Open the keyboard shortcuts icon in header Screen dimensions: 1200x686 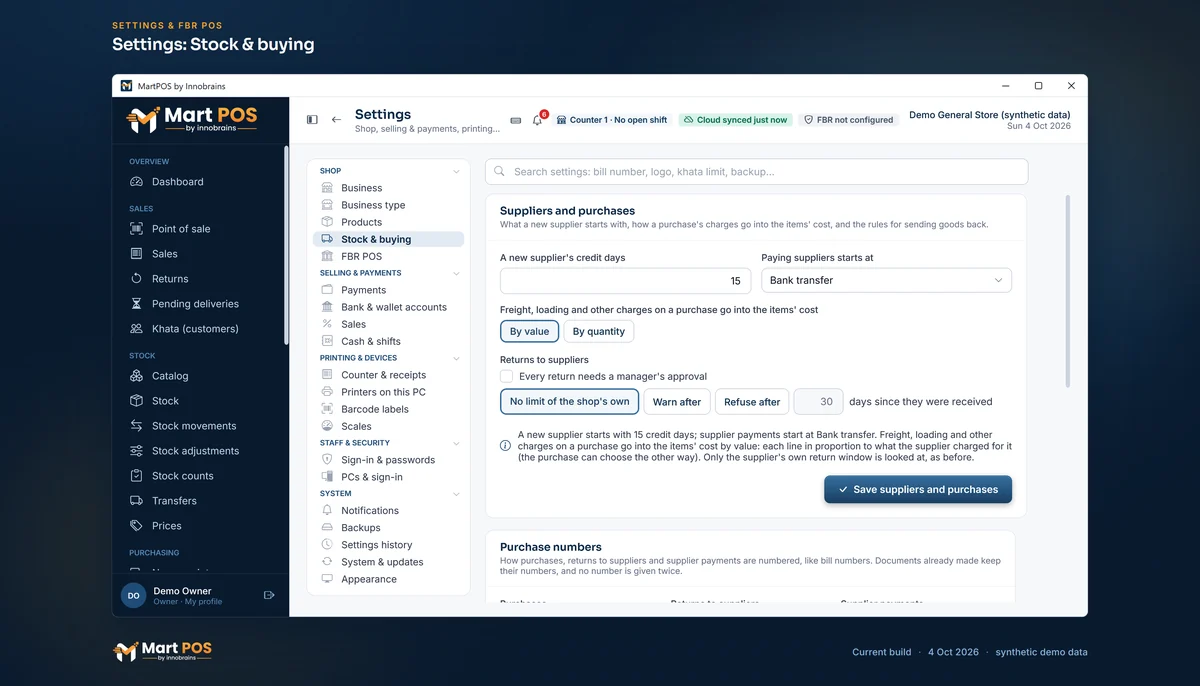(516, 120)
